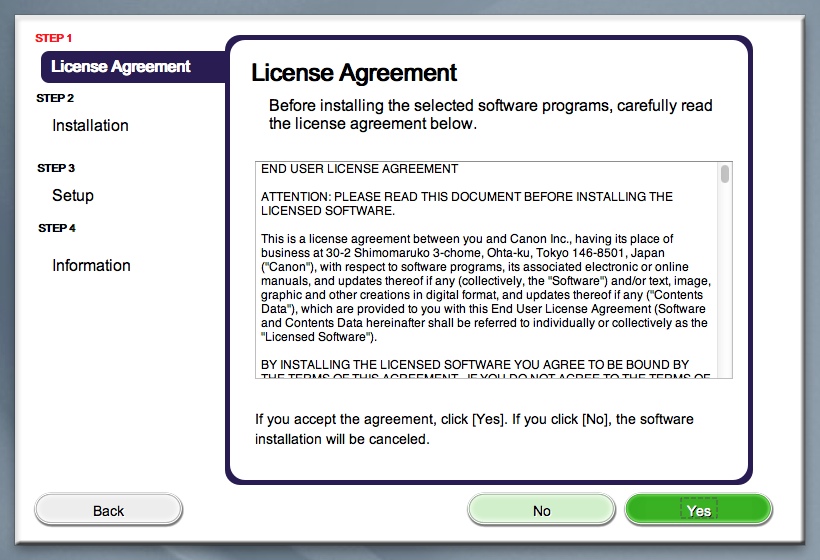Select the Setup step in sidebar
This screenshot has height=560, width=820.
[73, 196]
